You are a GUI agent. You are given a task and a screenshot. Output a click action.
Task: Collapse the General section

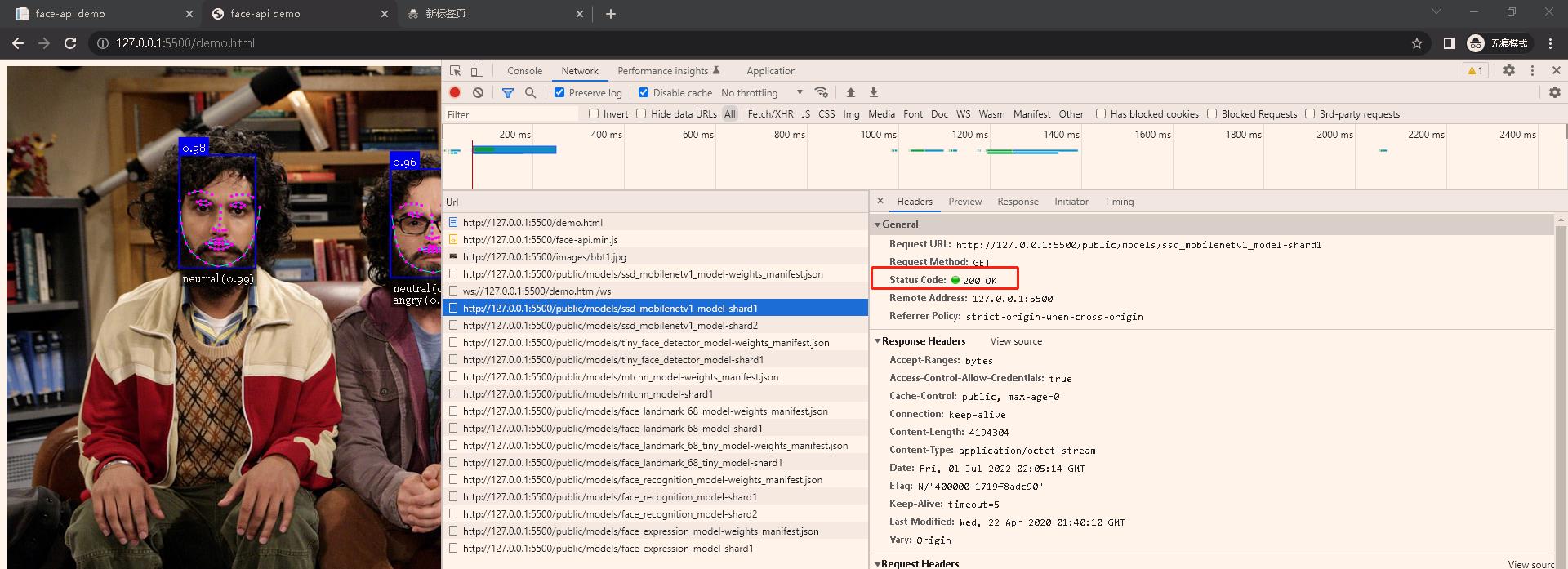pyautogui.click(x=878, y=224)
